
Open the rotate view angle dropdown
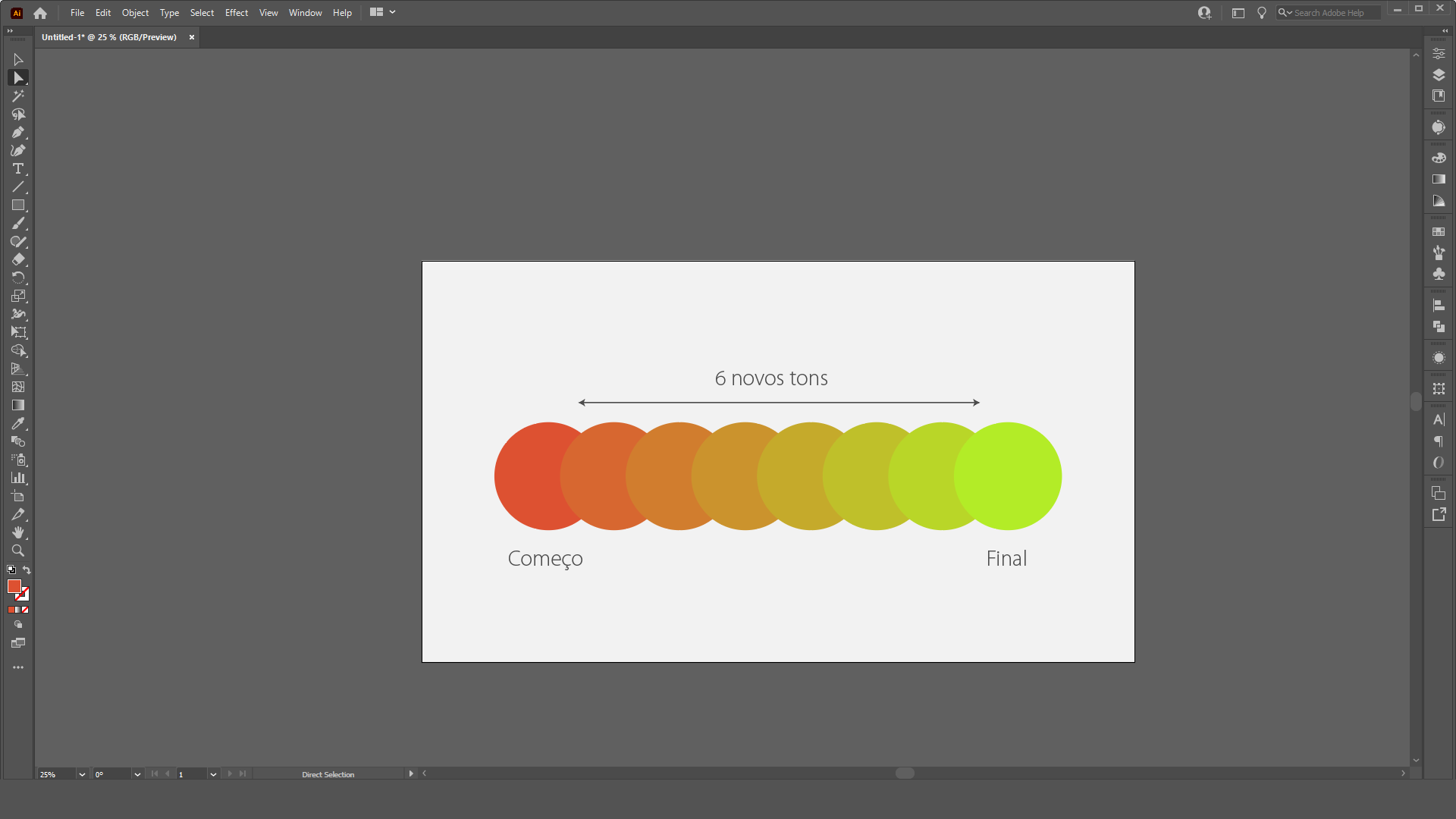(x=137, y=774)
